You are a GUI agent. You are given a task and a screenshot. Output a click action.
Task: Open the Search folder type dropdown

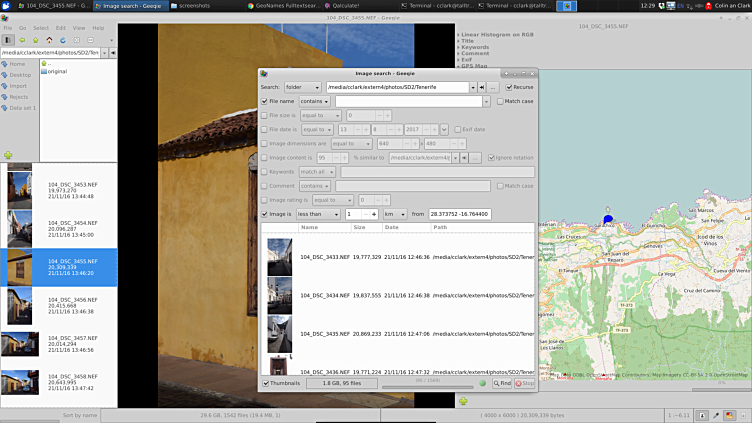tap(302, 87)
